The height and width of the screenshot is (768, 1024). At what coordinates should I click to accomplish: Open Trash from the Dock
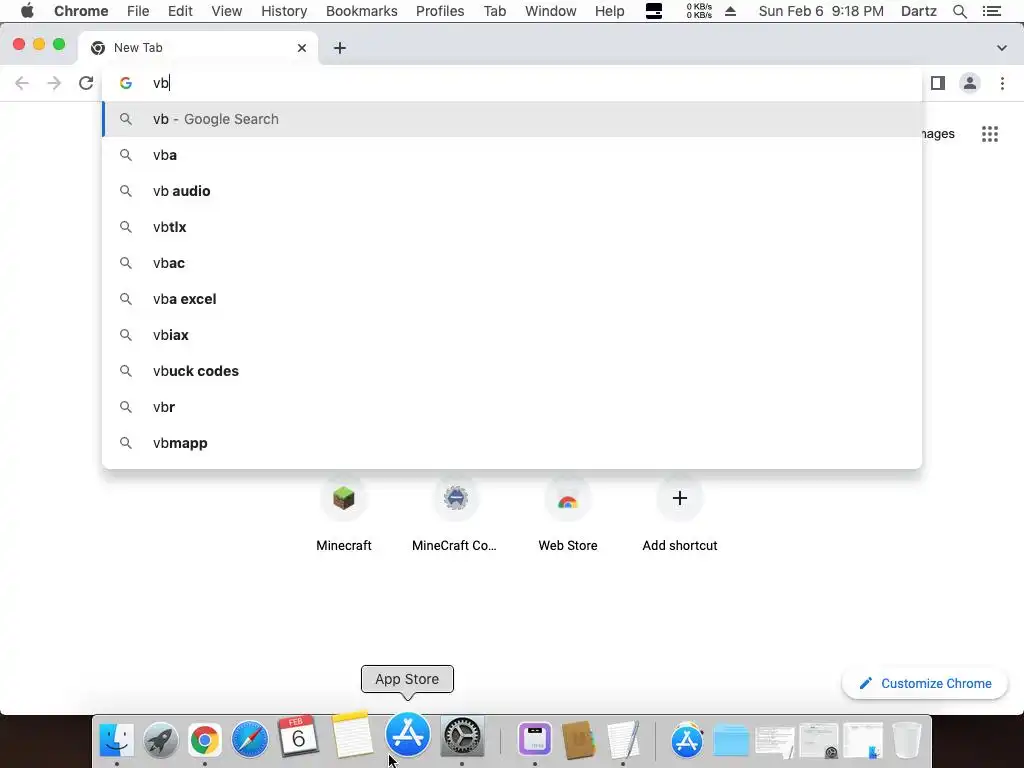point(906,739)
